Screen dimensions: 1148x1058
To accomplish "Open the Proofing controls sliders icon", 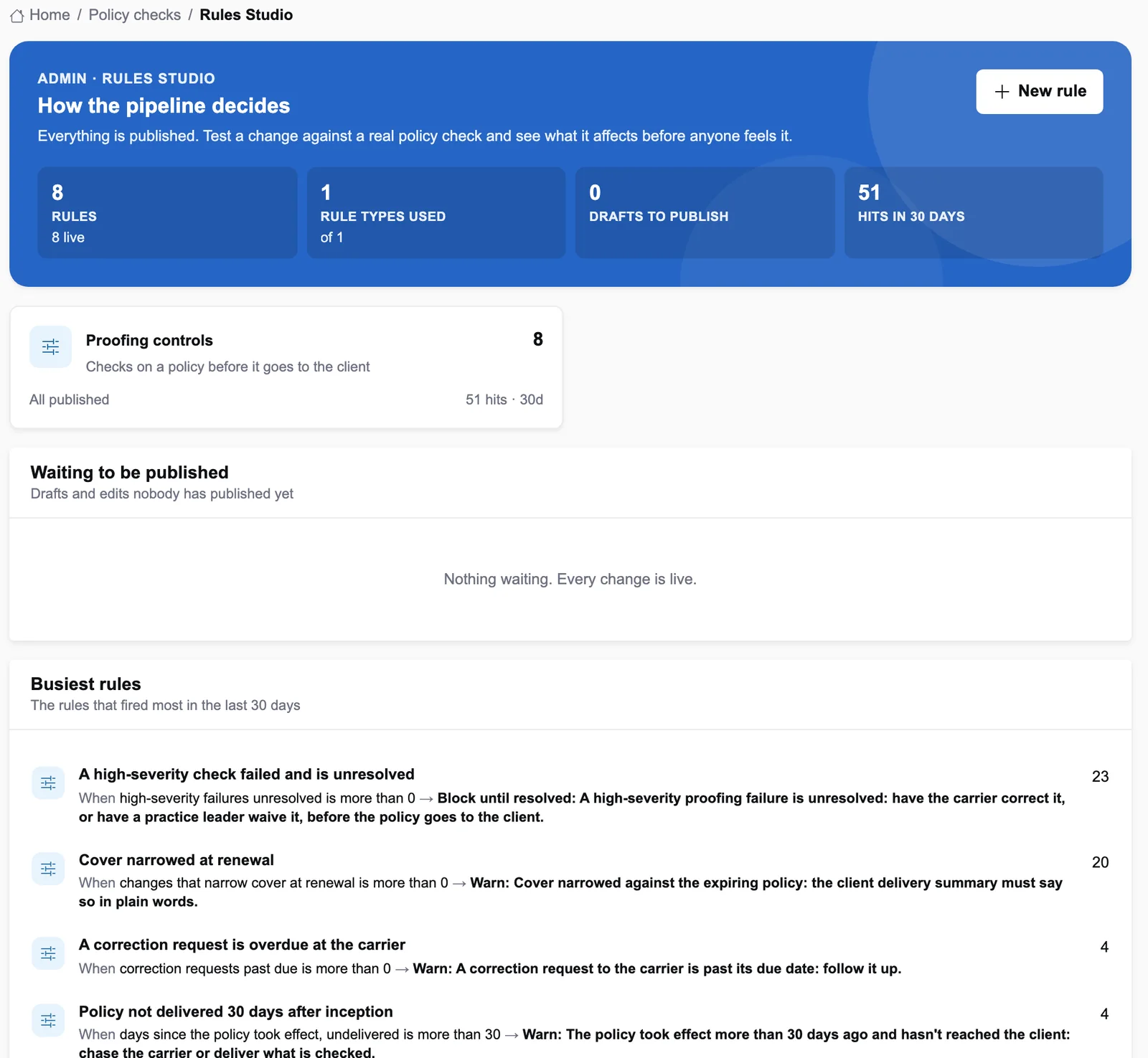I will tap(50, 347).
